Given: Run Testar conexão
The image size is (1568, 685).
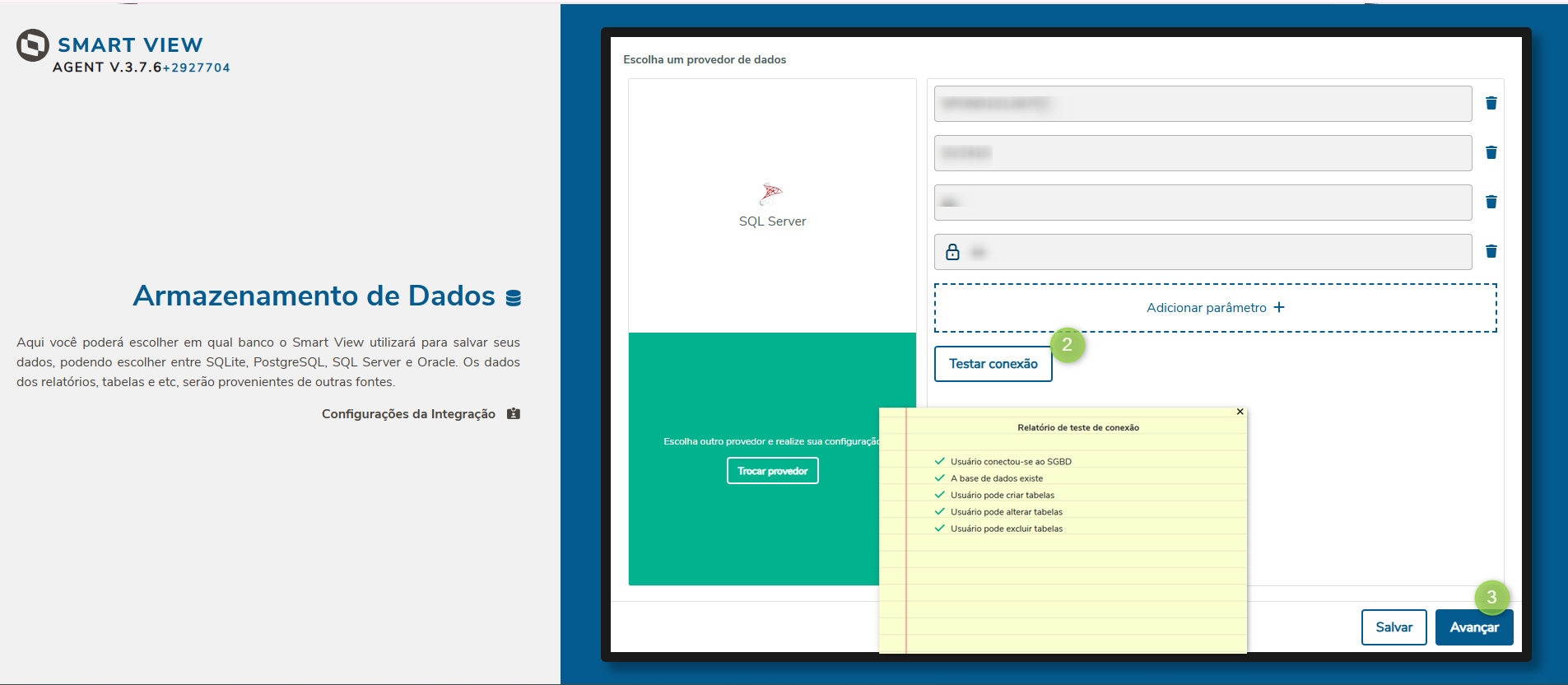Looking at the screenshot, I should click(993, 364).
